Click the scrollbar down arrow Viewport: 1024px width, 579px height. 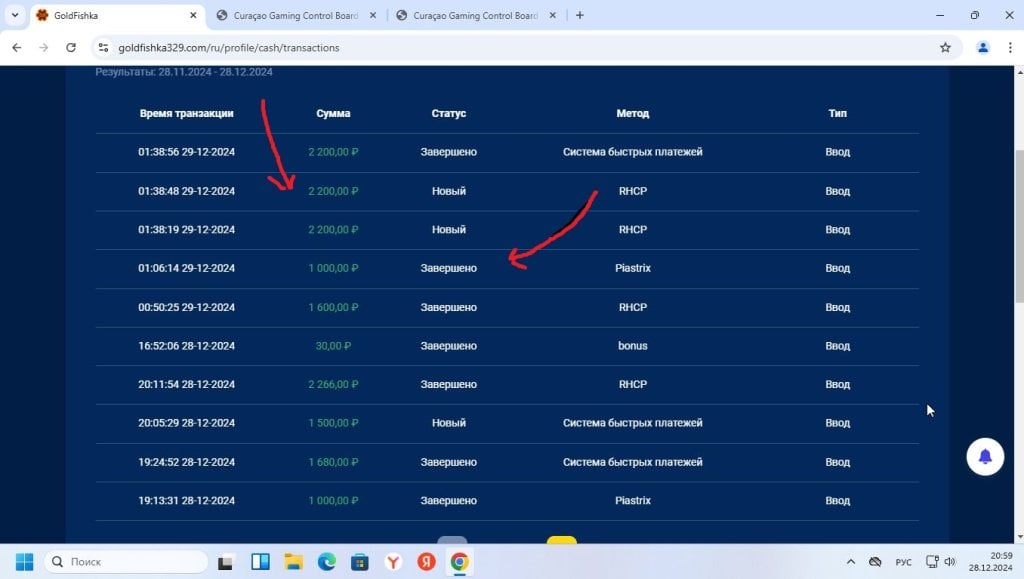1019,537
